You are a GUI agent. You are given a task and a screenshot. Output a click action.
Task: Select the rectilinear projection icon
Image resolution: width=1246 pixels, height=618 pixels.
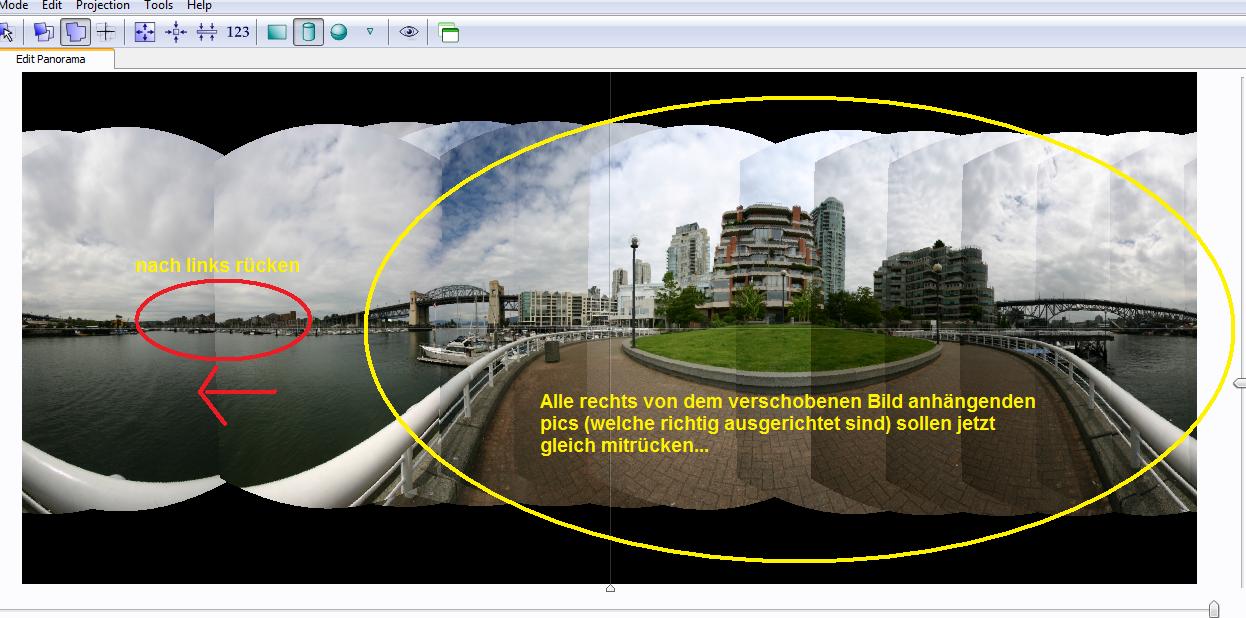click(277, 32)
